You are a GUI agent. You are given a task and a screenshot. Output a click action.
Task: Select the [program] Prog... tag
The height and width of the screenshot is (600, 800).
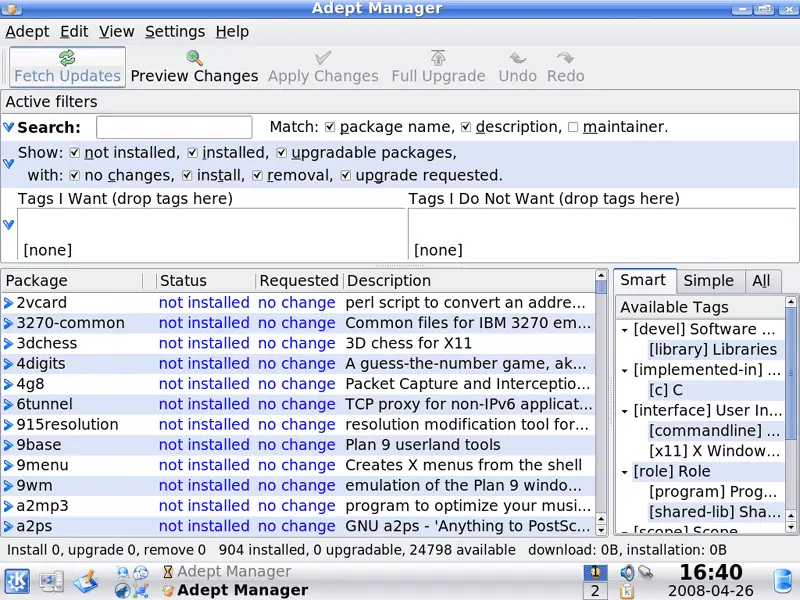click(713, 492)
